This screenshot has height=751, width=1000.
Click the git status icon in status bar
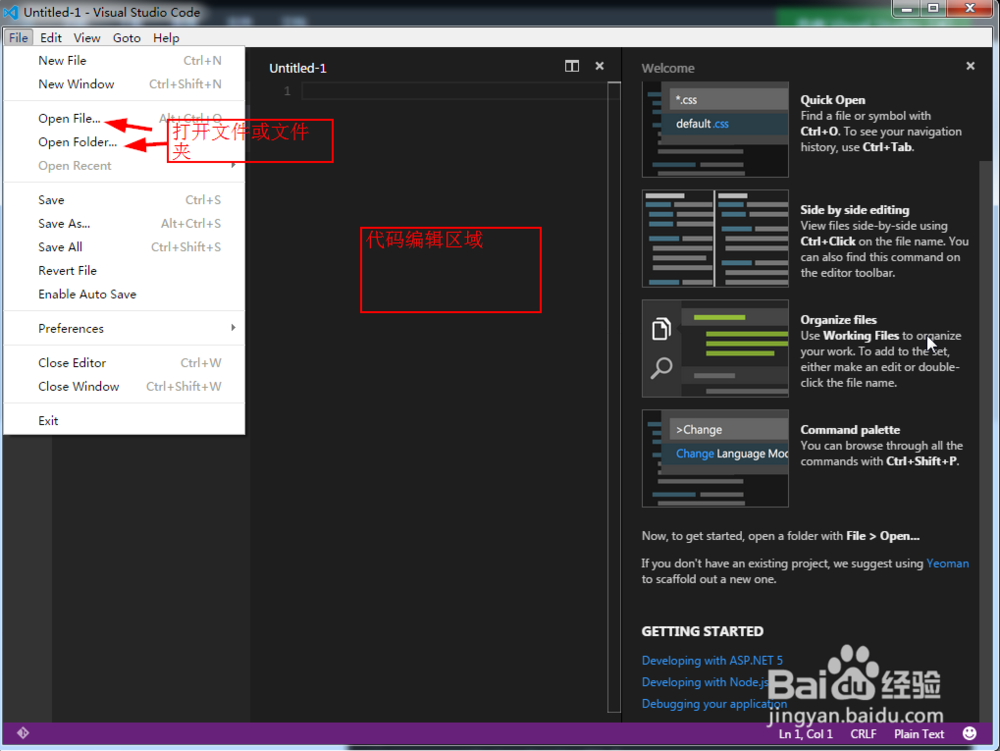23,733
